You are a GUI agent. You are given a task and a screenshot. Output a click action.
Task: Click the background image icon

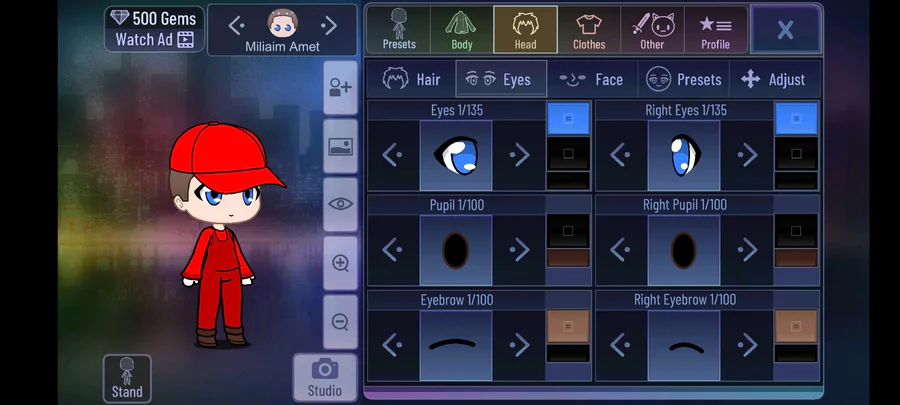click(x=340, y=146)
